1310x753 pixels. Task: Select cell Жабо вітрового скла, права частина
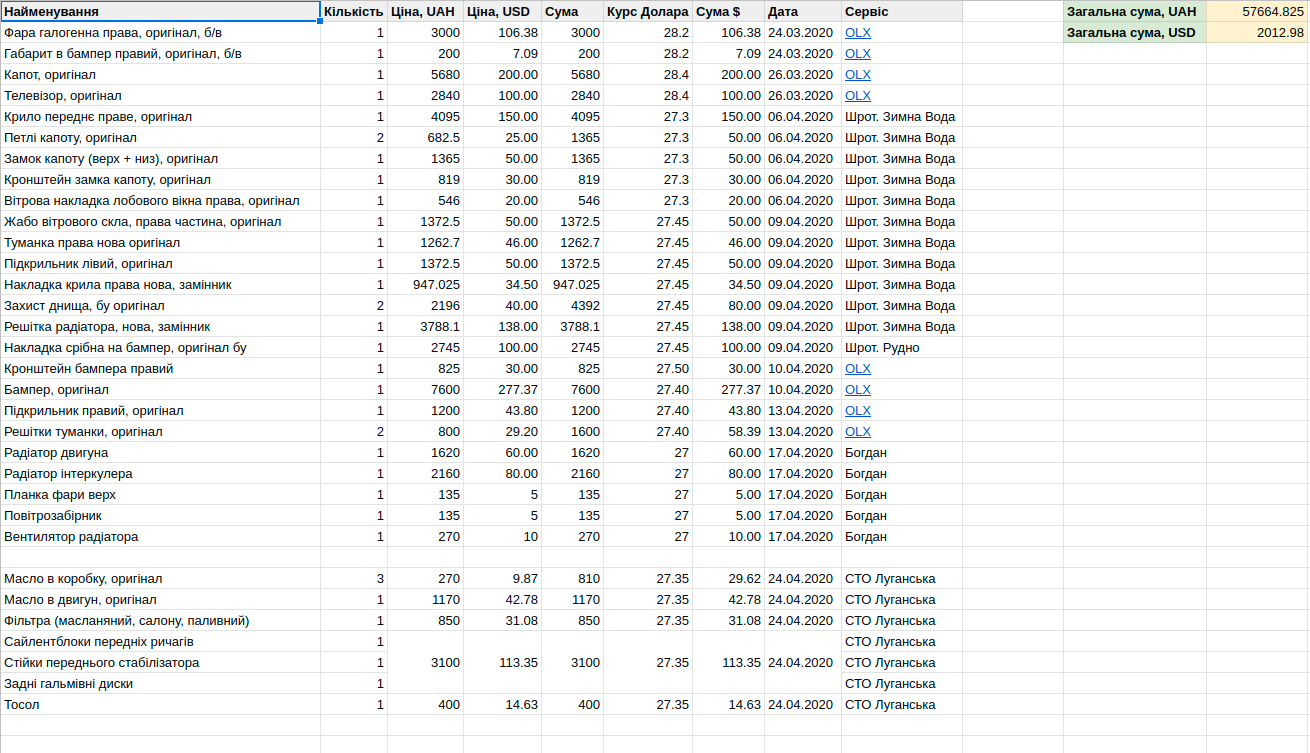coord(160,221)
